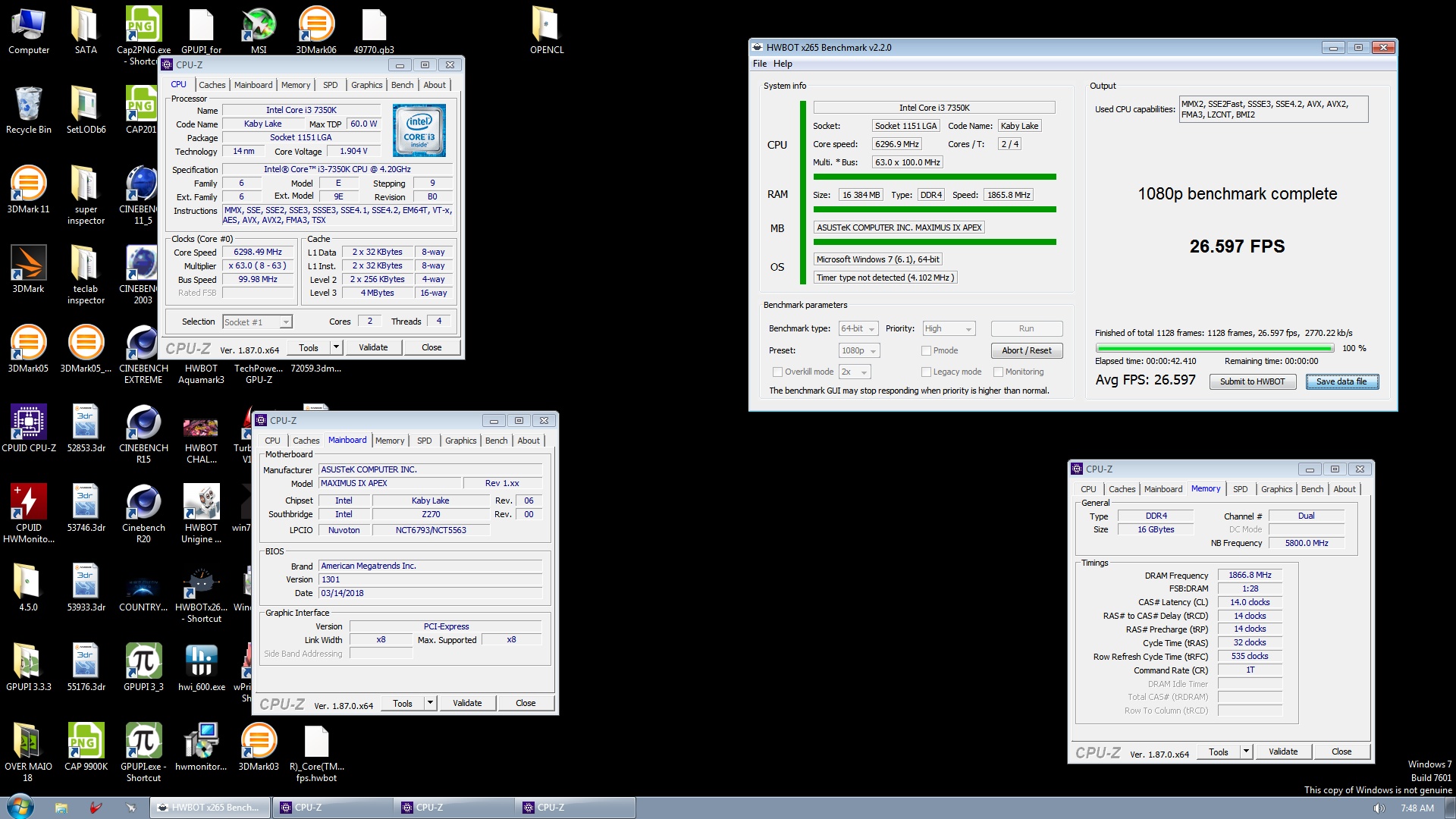This screenshot has width=1456, height=819.
Task: Open the Priority High dropdown
Action: coord(948,328)
